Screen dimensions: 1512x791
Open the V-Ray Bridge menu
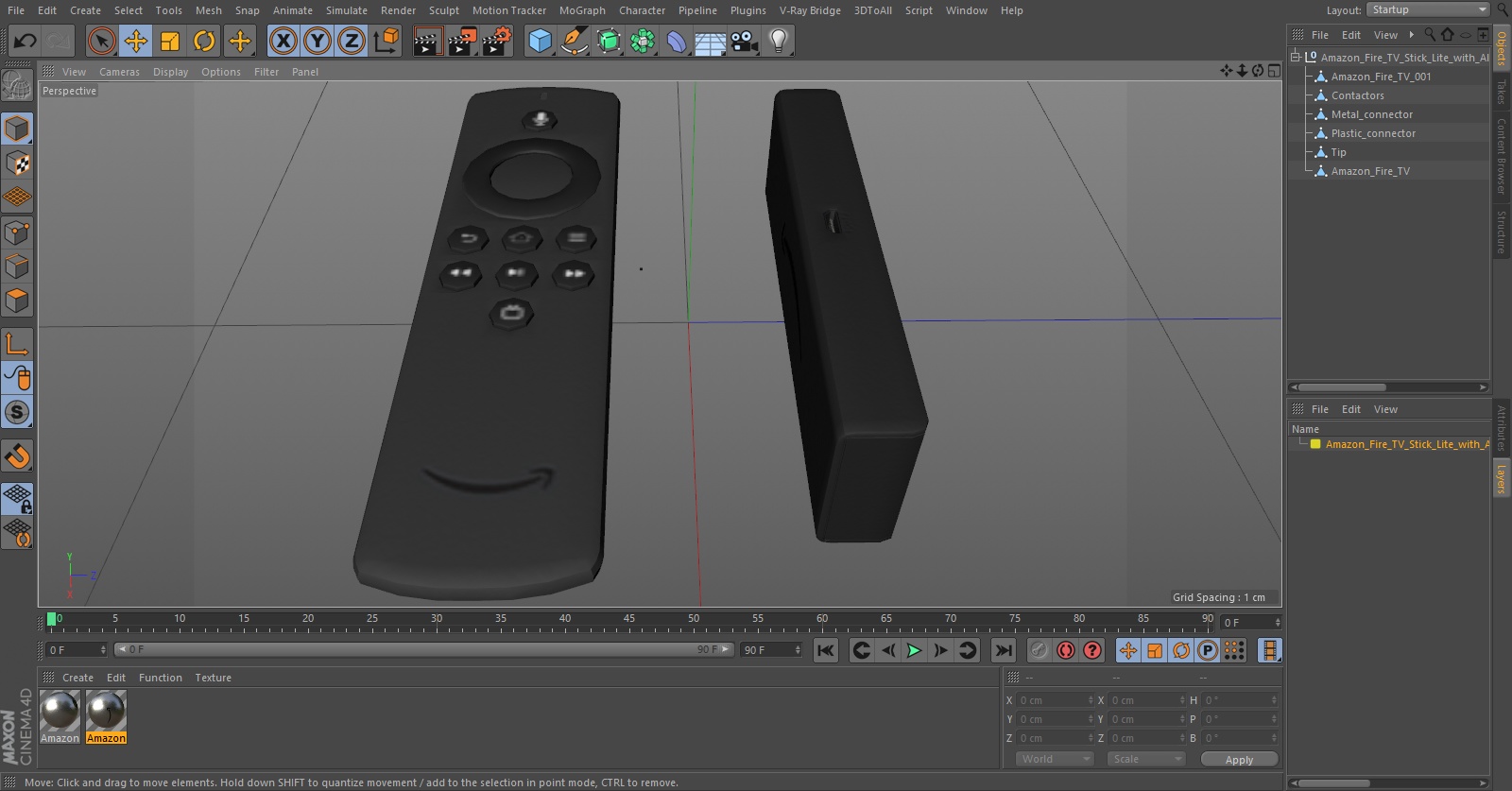click(810, 10)
